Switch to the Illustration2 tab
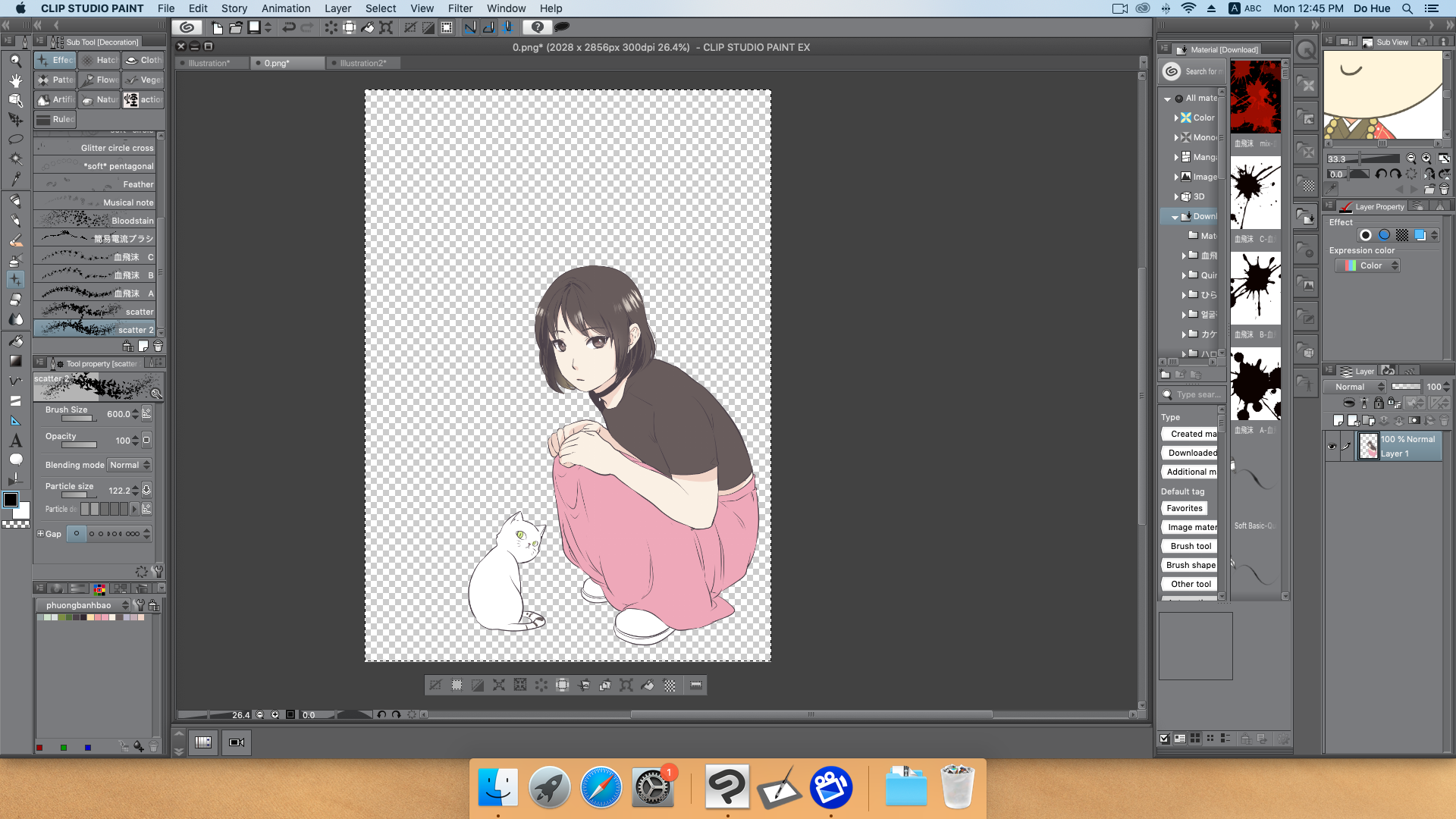Viewport: 1456px width, 819px height. 362,62
